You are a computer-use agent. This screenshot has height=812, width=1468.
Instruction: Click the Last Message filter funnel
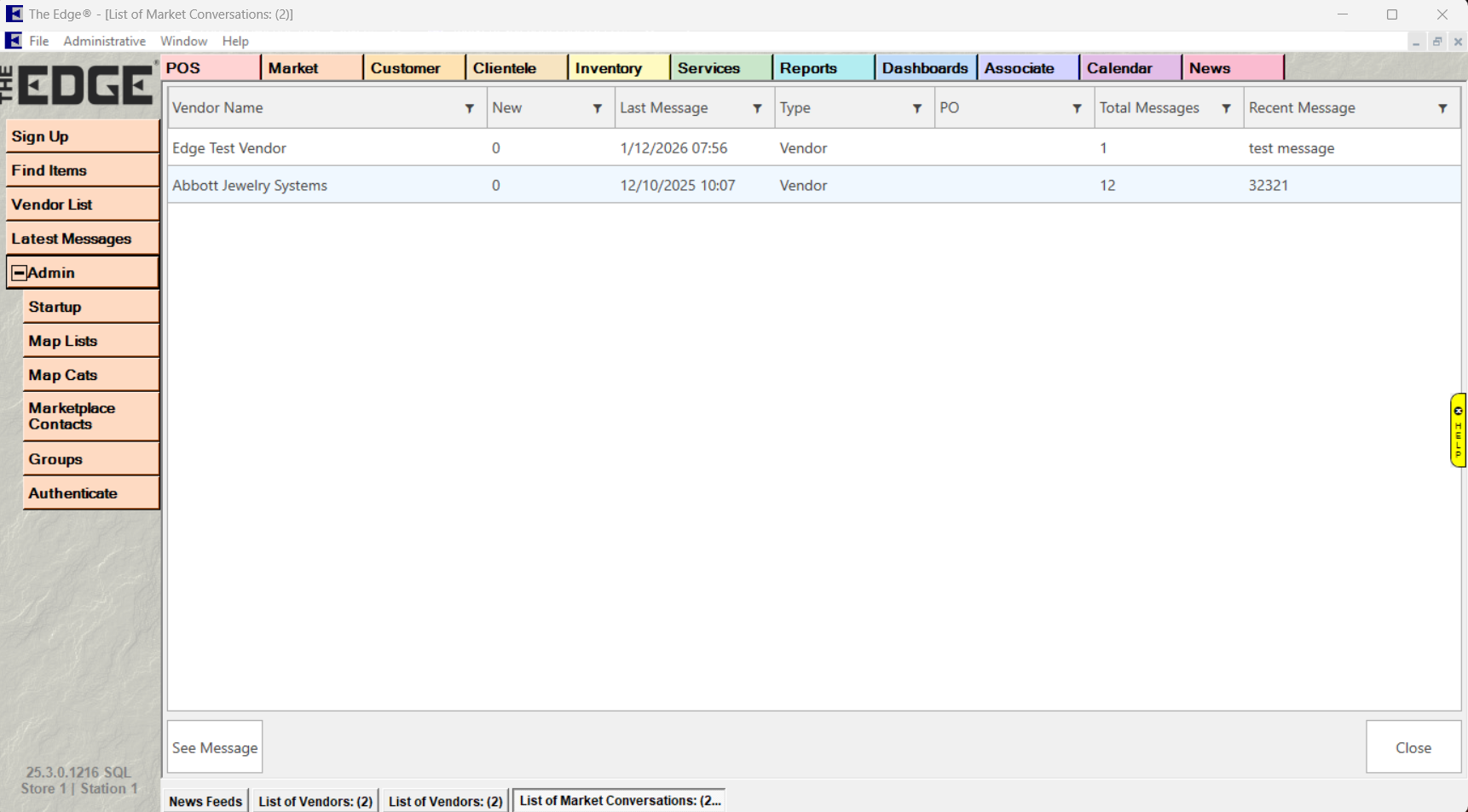click(757, 109)
